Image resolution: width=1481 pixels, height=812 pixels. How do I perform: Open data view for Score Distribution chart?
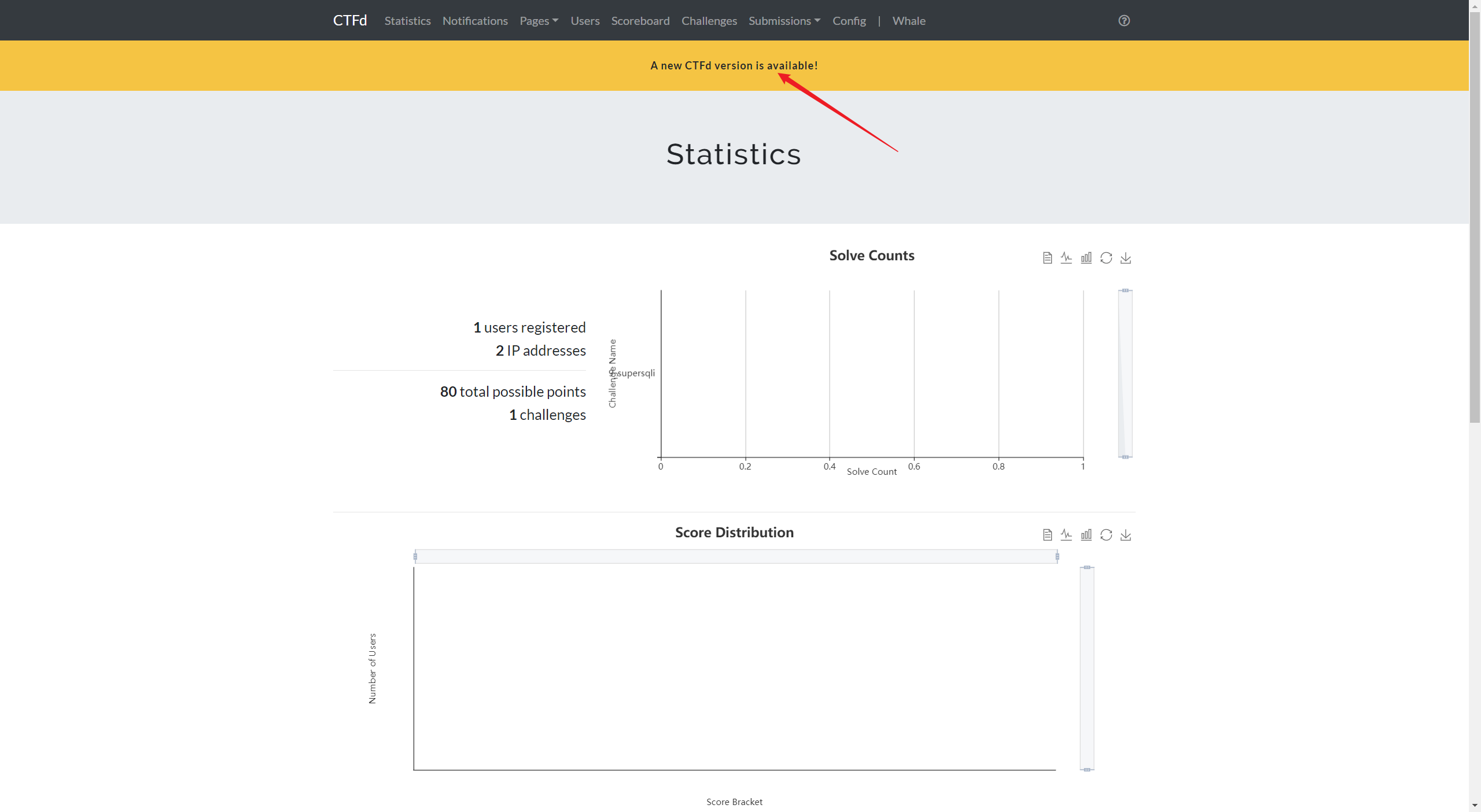[x=1047, y=535]
